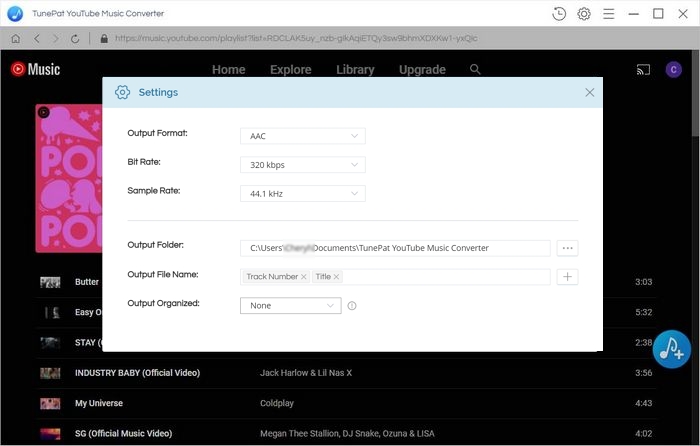Screen dimensions: 700x446
Task: Go to the Upgrade tab
Action: click(422, 70)
